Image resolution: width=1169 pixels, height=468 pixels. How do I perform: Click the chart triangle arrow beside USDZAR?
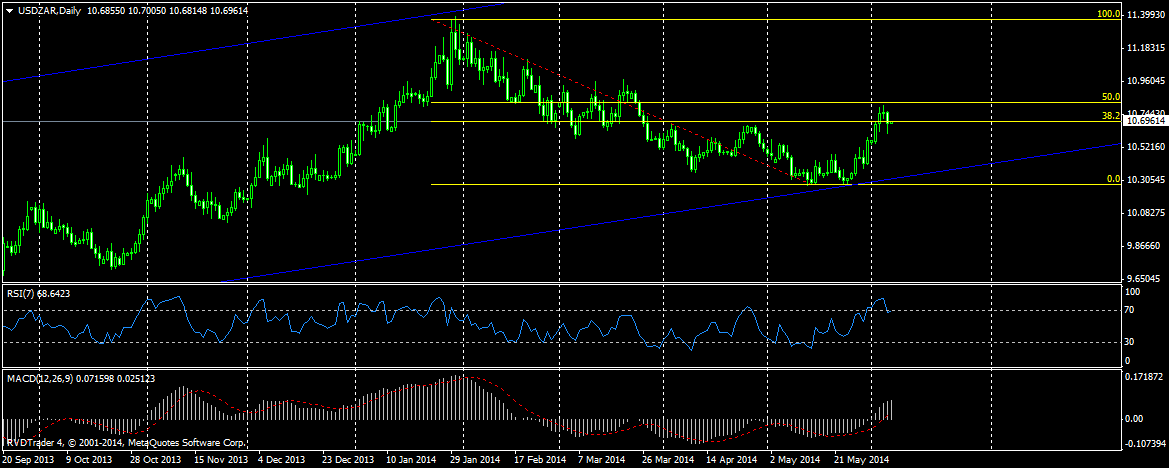pyautogui.click(x=8, y=10)
